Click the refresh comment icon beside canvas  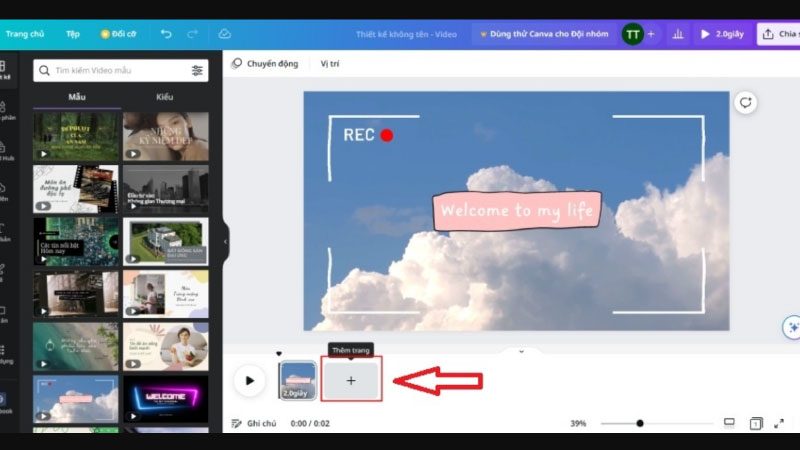click(x=745, y=103)
